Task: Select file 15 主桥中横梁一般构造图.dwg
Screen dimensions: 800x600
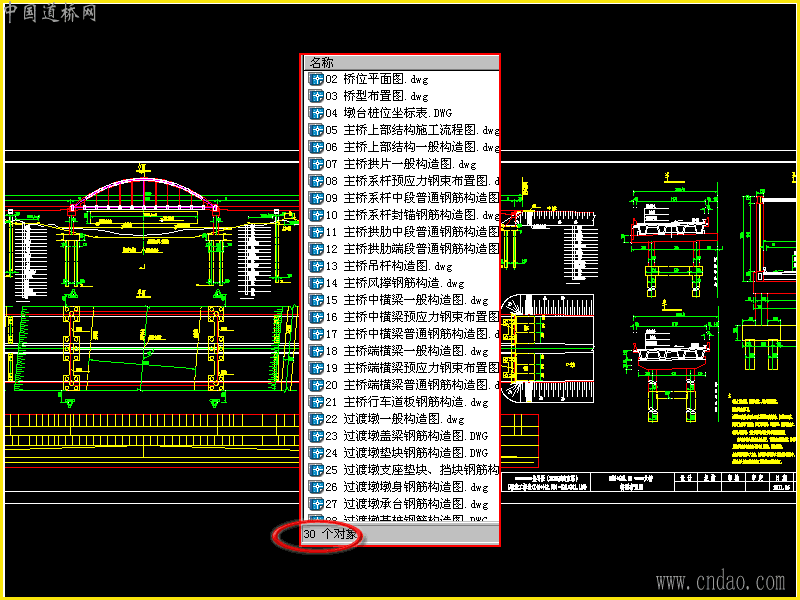Action: (x=407, y=300)
